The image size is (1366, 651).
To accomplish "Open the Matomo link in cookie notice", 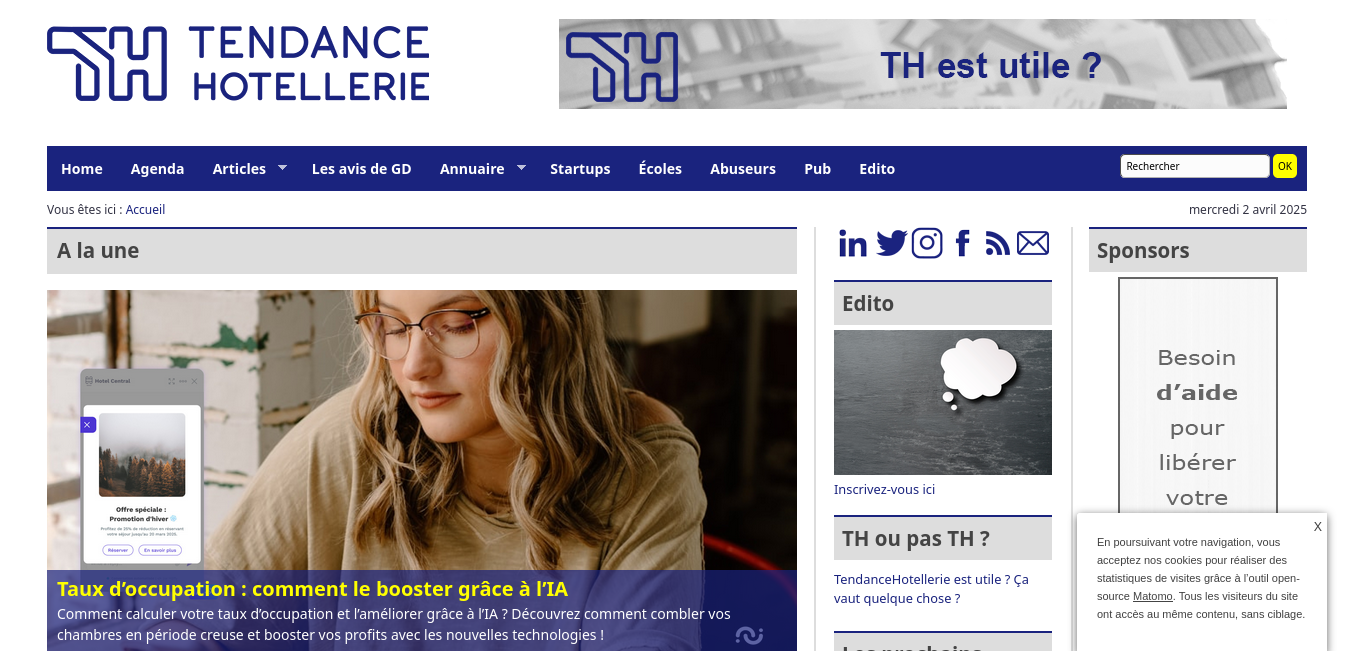I will [x=1152, y=596].
